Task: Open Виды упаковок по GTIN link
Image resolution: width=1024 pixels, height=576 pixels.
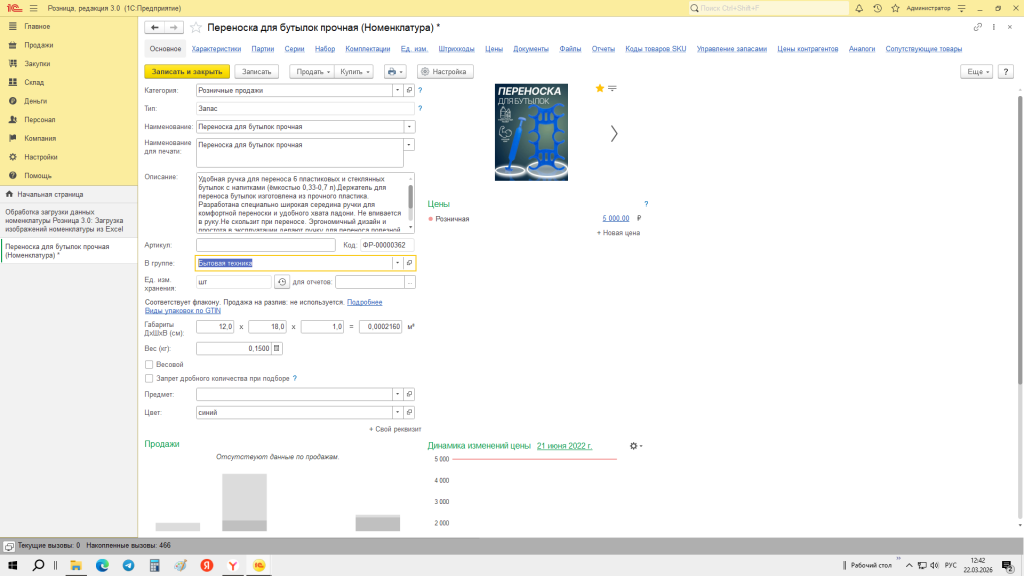Action: pyautogui.click(x=183, y=311)
